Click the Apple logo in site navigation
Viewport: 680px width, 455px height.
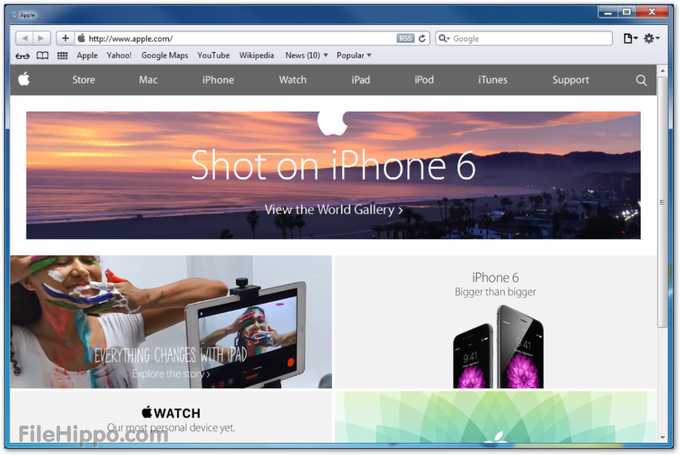pyautogui.click(x=24, y=79)
